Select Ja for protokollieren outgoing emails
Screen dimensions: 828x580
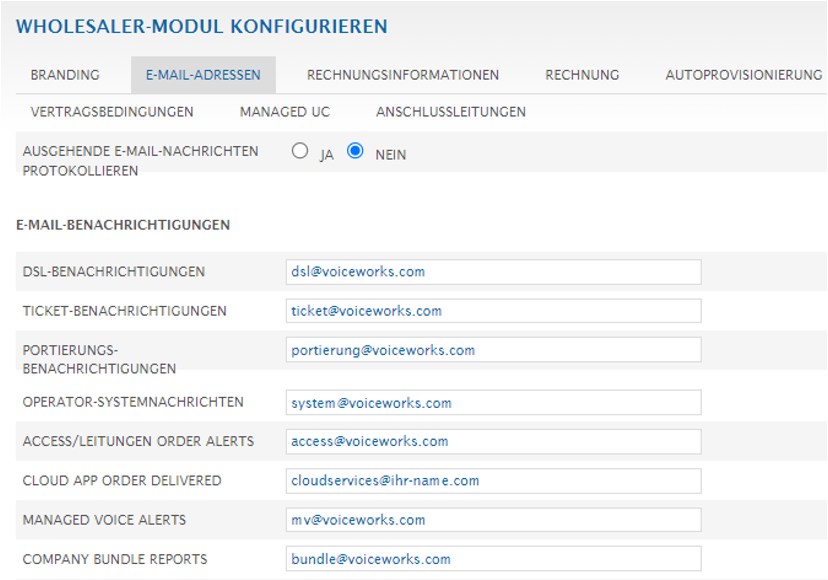click(300, 152)
